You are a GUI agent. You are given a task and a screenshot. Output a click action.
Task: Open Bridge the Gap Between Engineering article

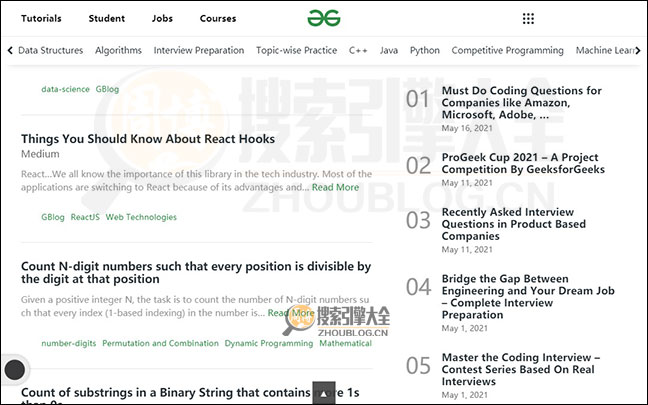[528, 297]
